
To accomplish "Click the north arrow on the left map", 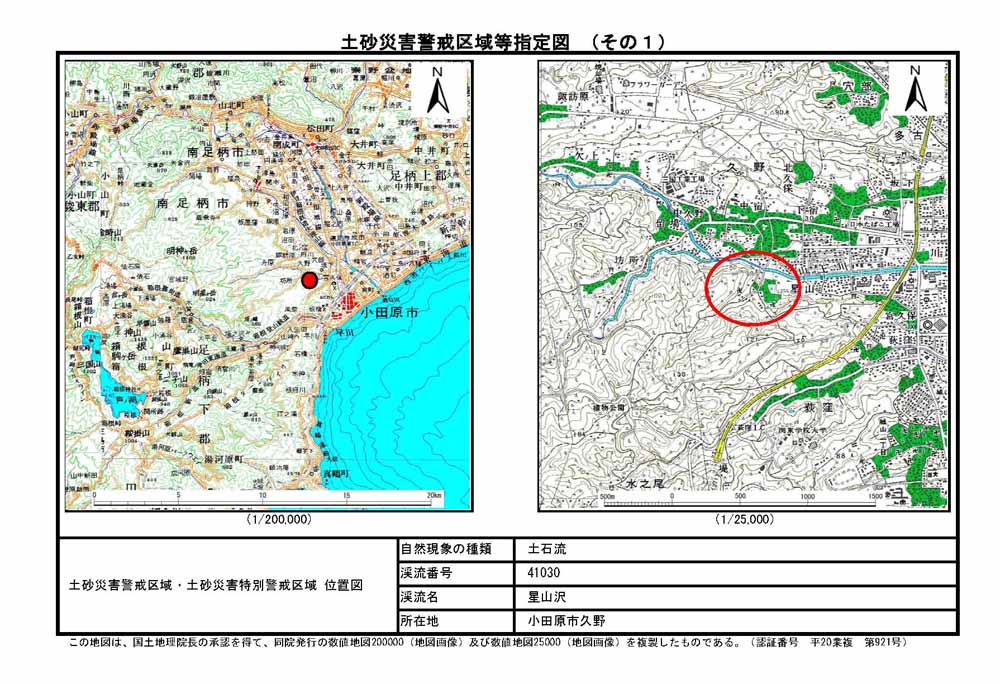I will pos(438,91).
